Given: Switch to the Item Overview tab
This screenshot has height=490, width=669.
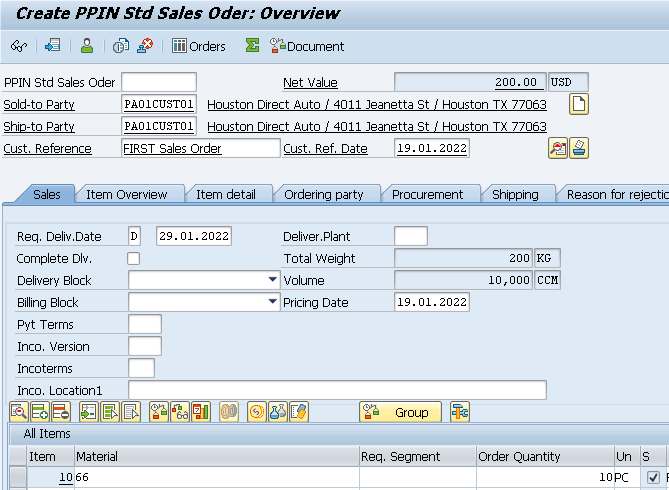Looking at the screenshot, I should (127, 195).
